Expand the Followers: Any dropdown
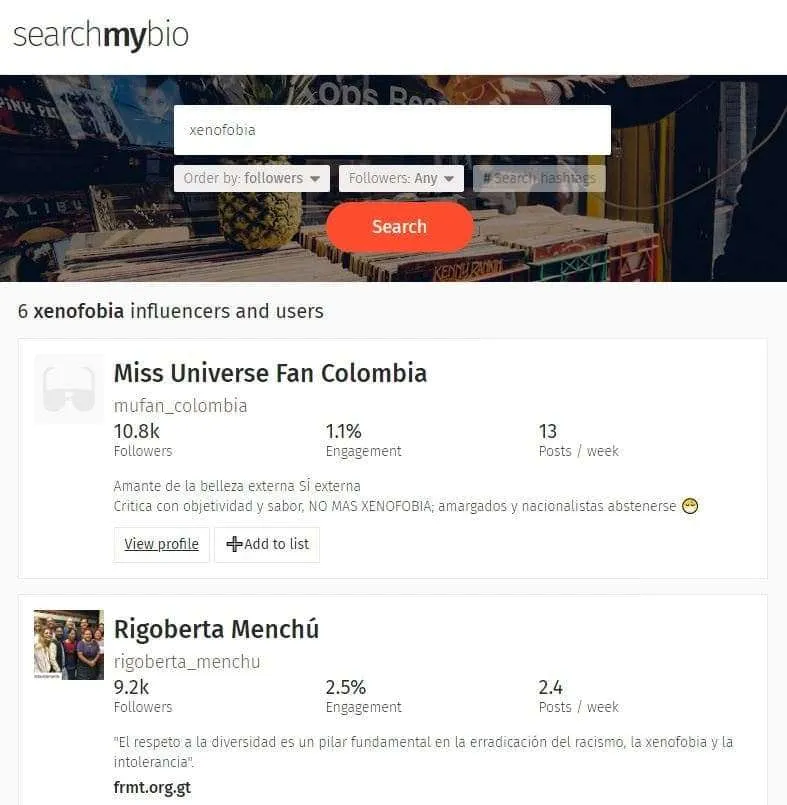Screen dimensions: 787x805 401,178
